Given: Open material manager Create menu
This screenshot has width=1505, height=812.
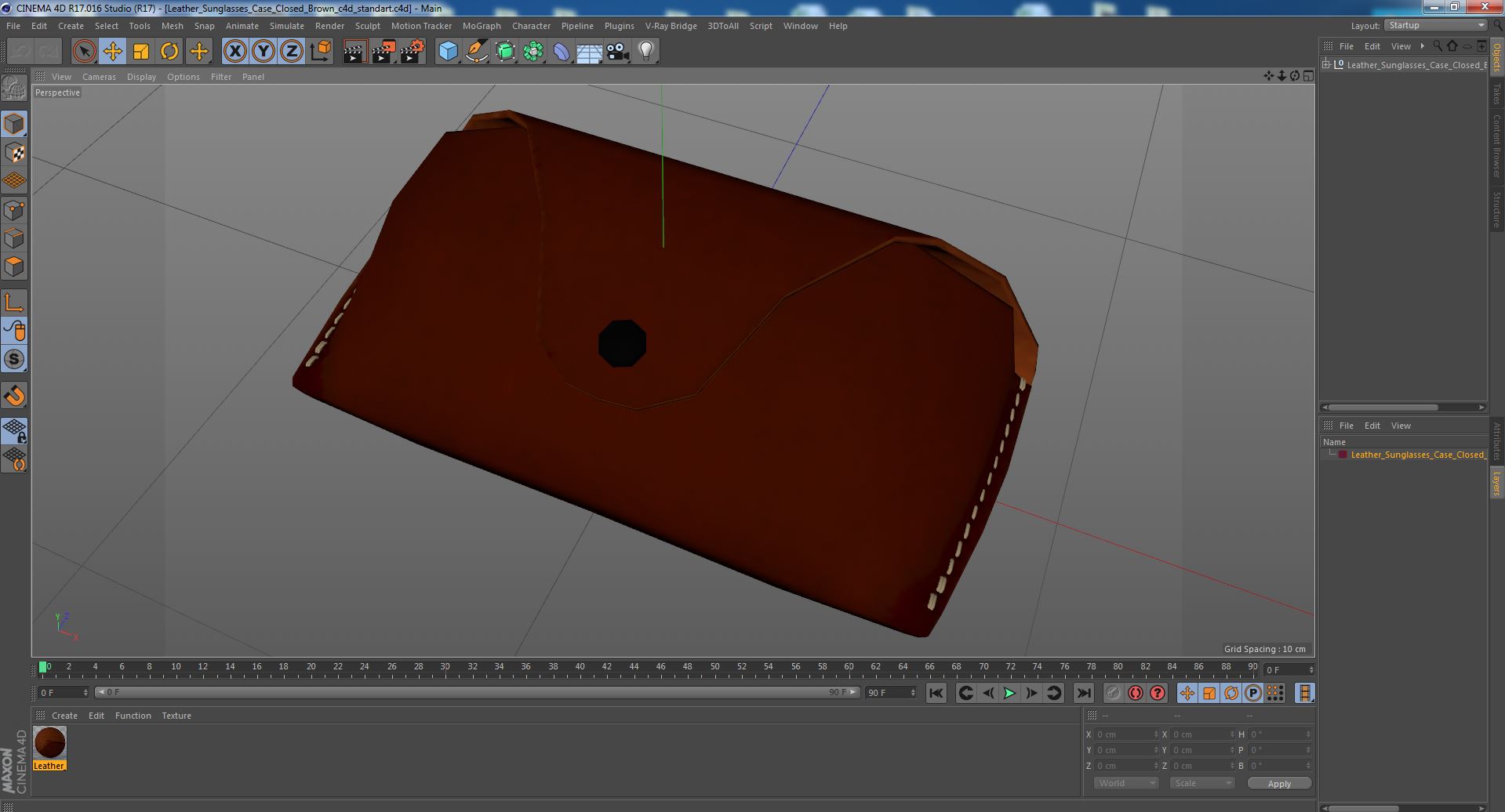Looking at the screenshot, I should coord(64,716).
